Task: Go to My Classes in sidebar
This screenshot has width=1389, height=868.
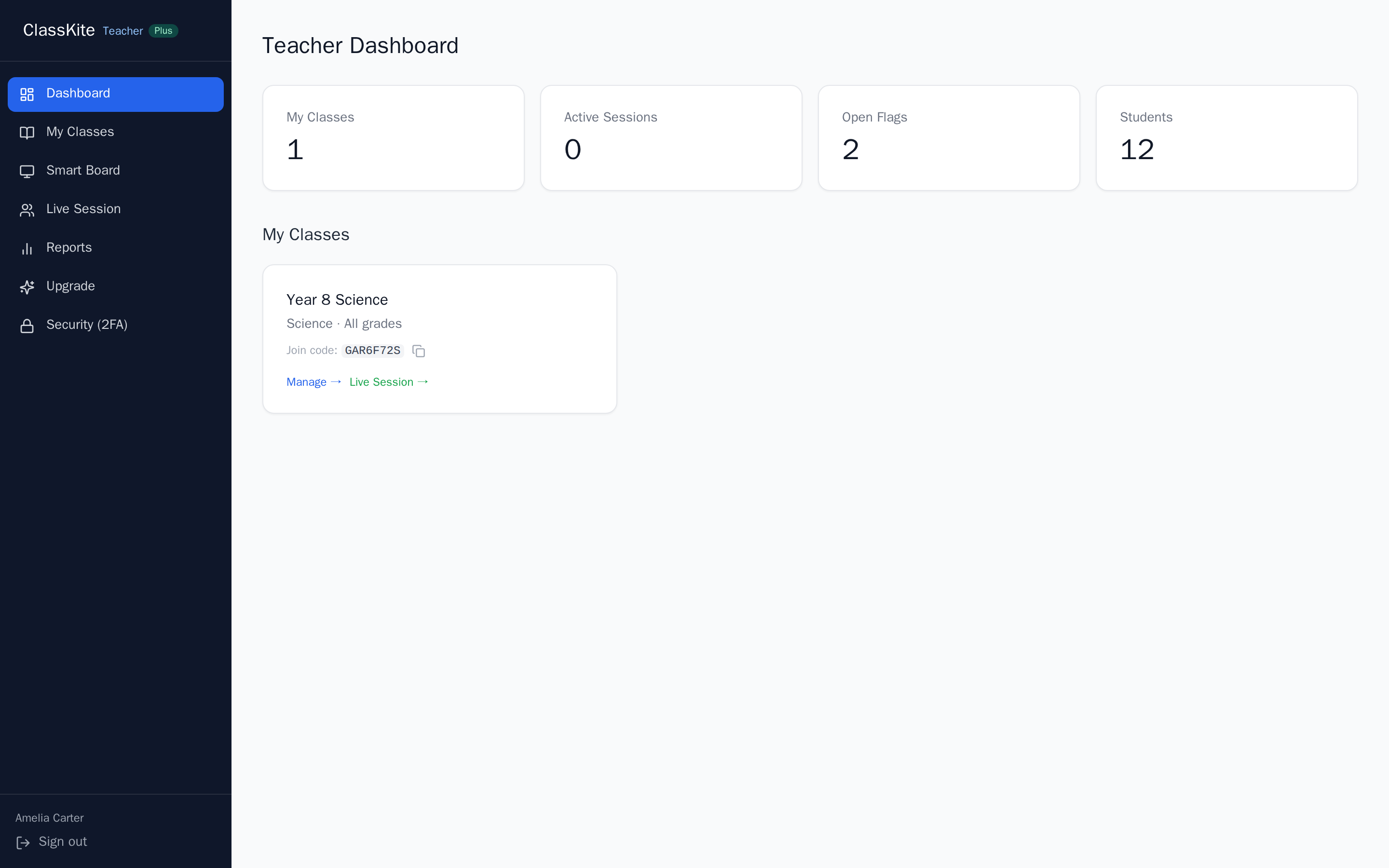Action: tap(115, 133)
